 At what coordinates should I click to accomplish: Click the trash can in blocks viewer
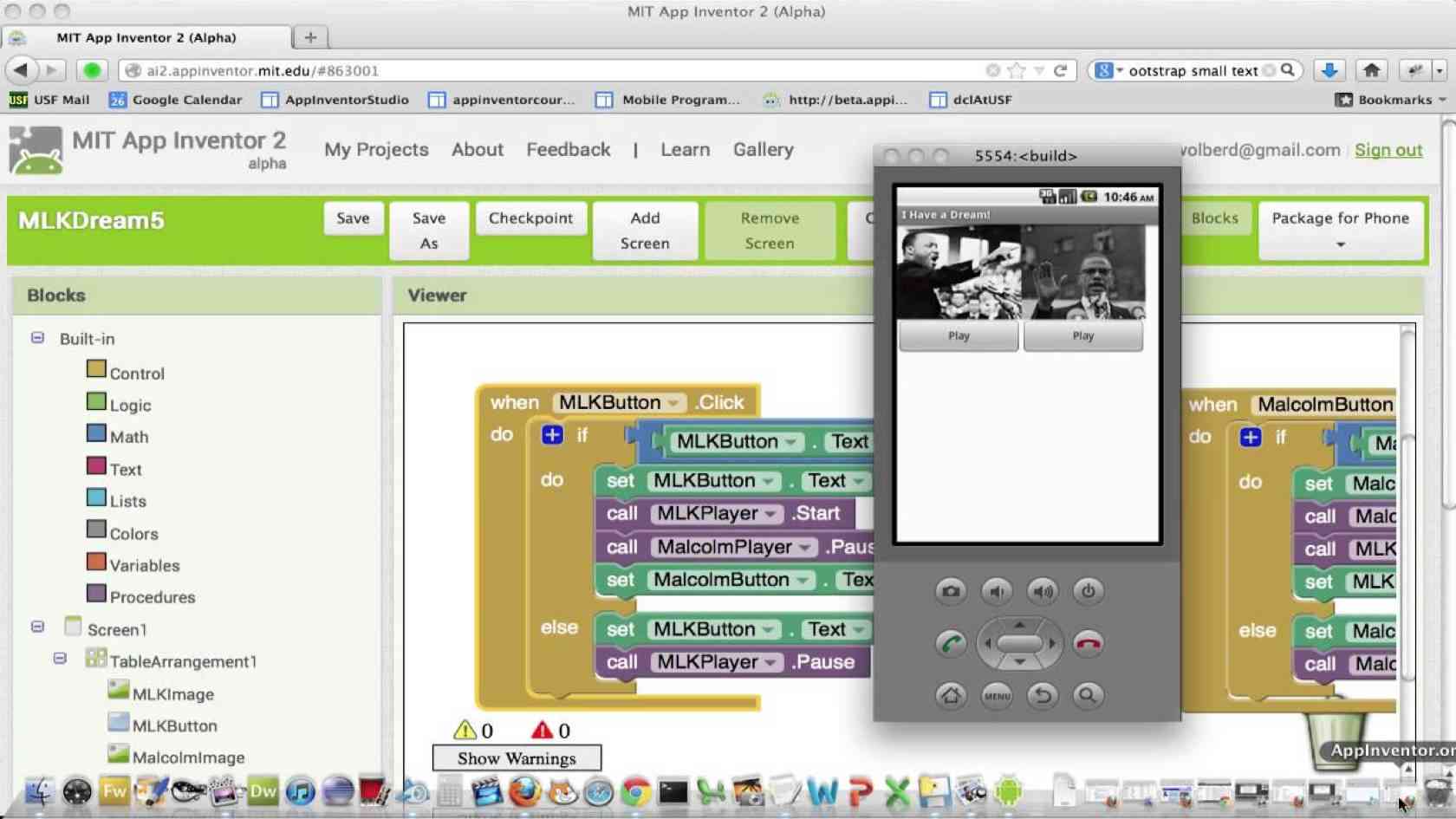pos(1336,738)
